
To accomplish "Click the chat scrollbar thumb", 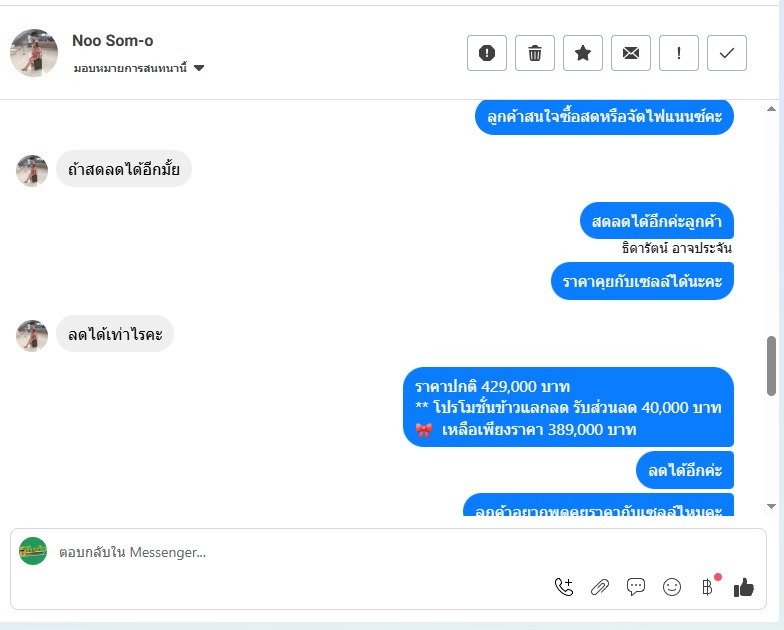I will [x=771, y=366].
